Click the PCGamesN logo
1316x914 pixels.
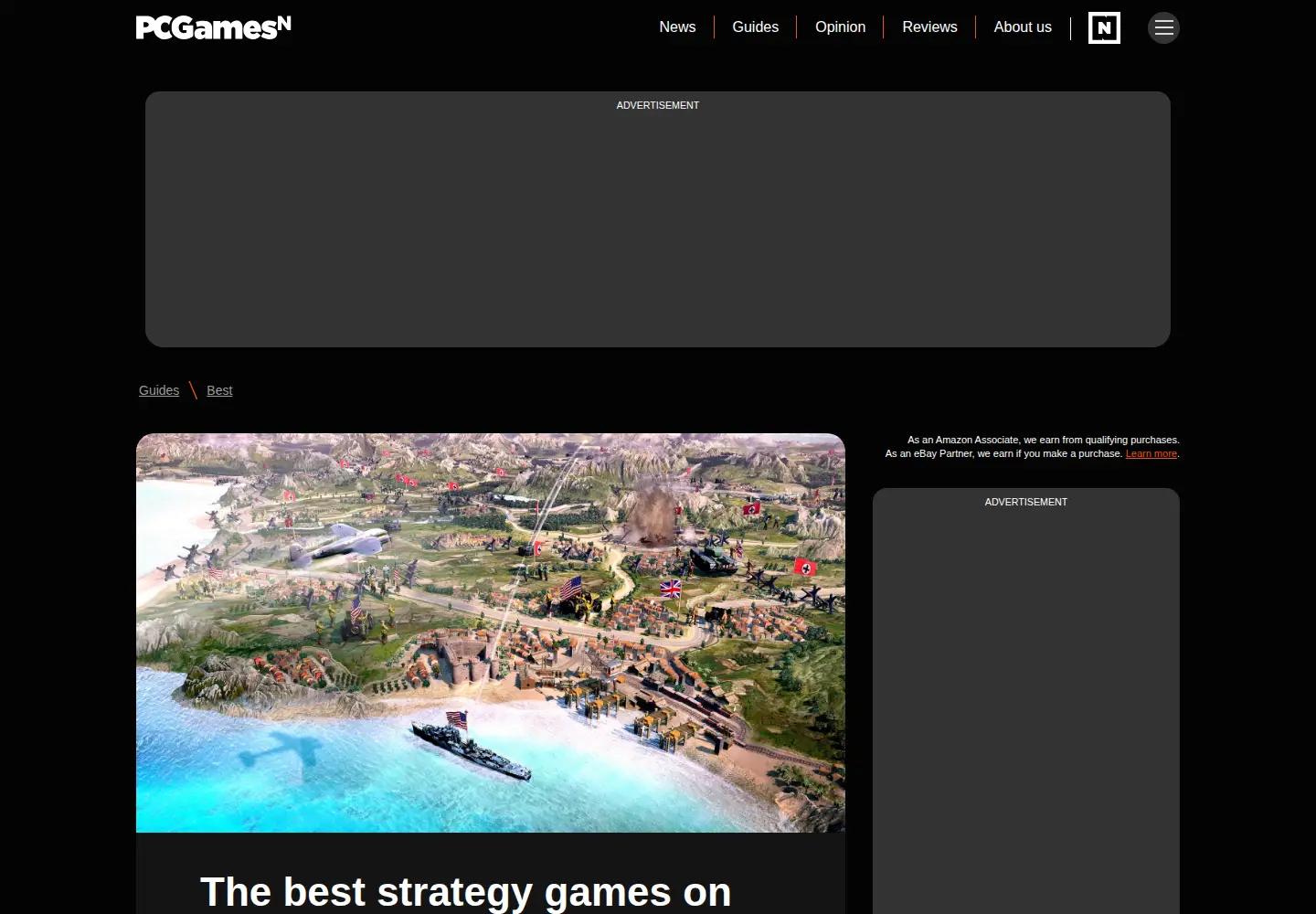[214, 27]
